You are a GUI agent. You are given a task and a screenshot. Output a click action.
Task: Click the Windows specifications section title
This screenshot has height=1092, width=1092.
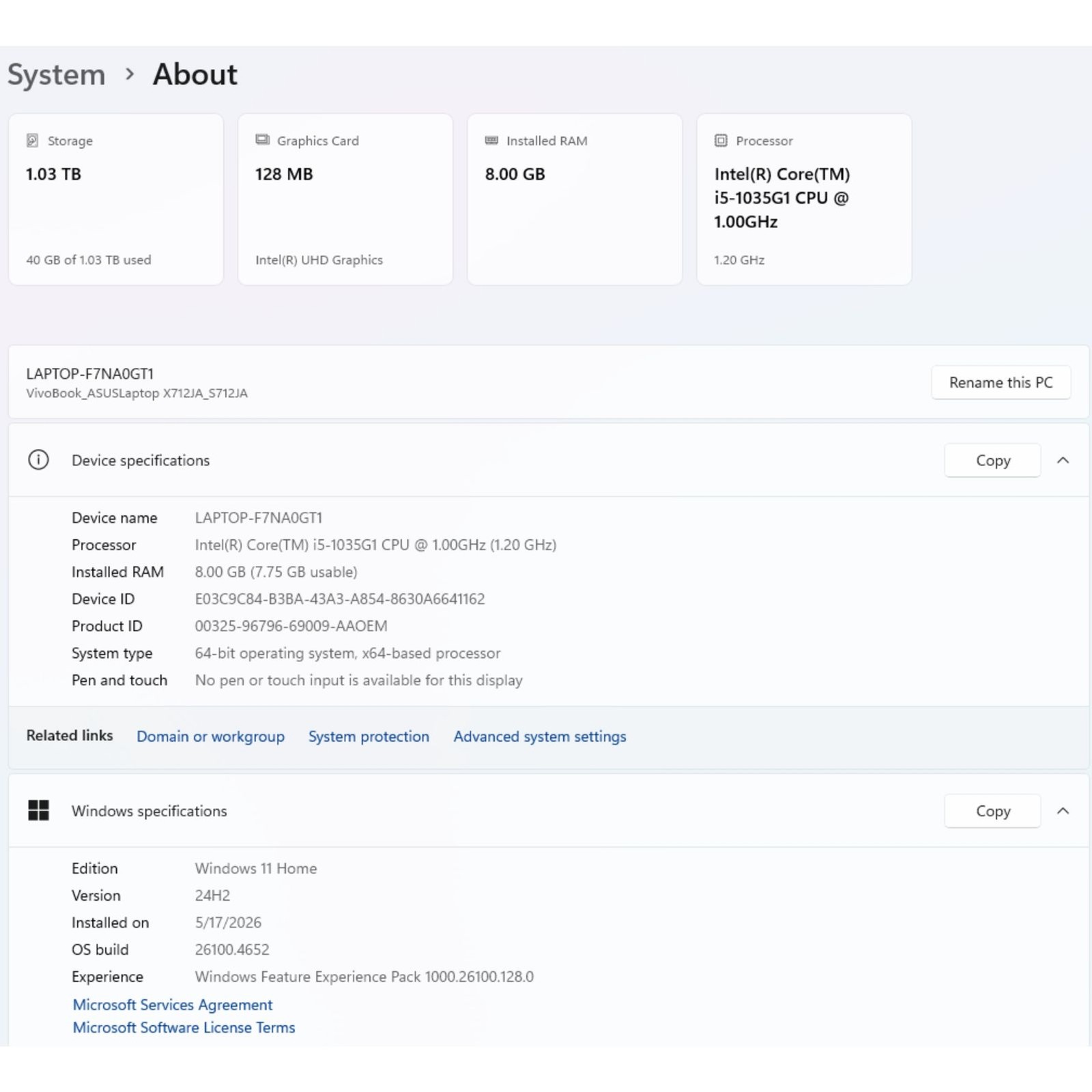(149, 811)
